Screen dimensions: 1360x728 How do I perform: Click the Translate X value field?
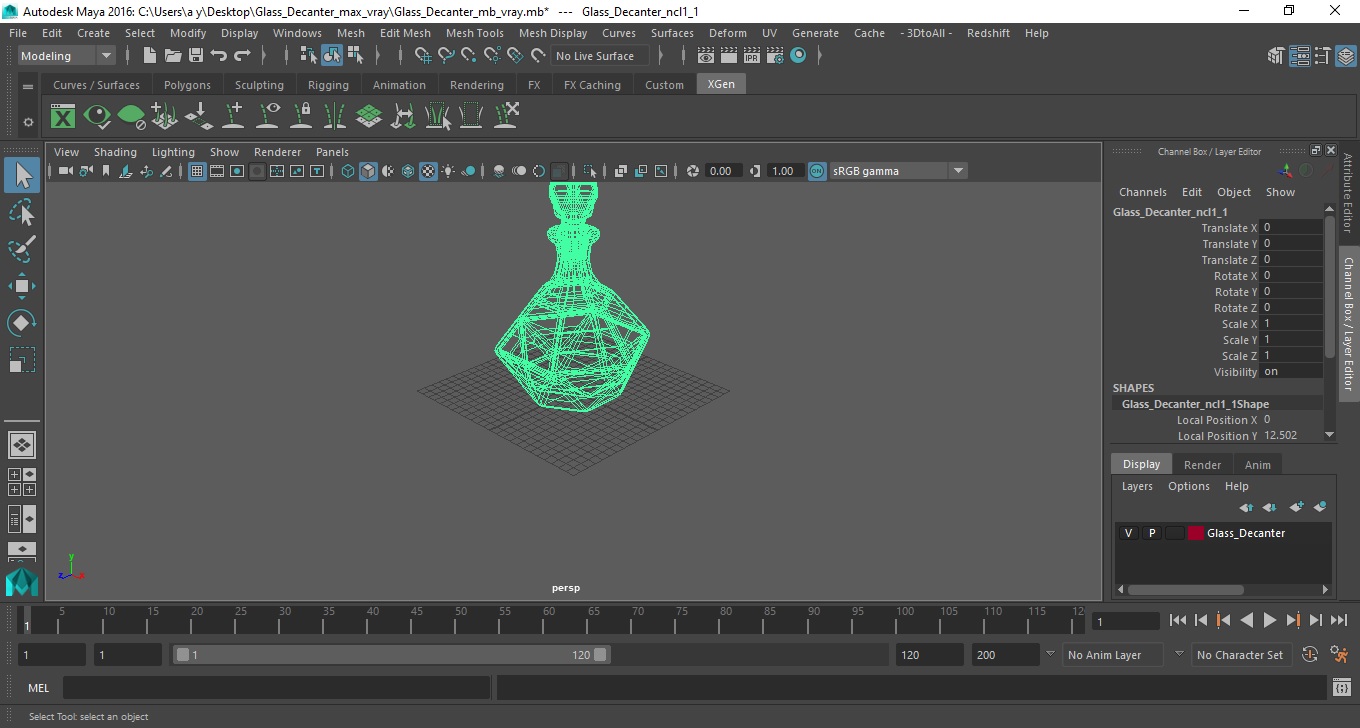pyautogui.click(x=1290, y=228)
